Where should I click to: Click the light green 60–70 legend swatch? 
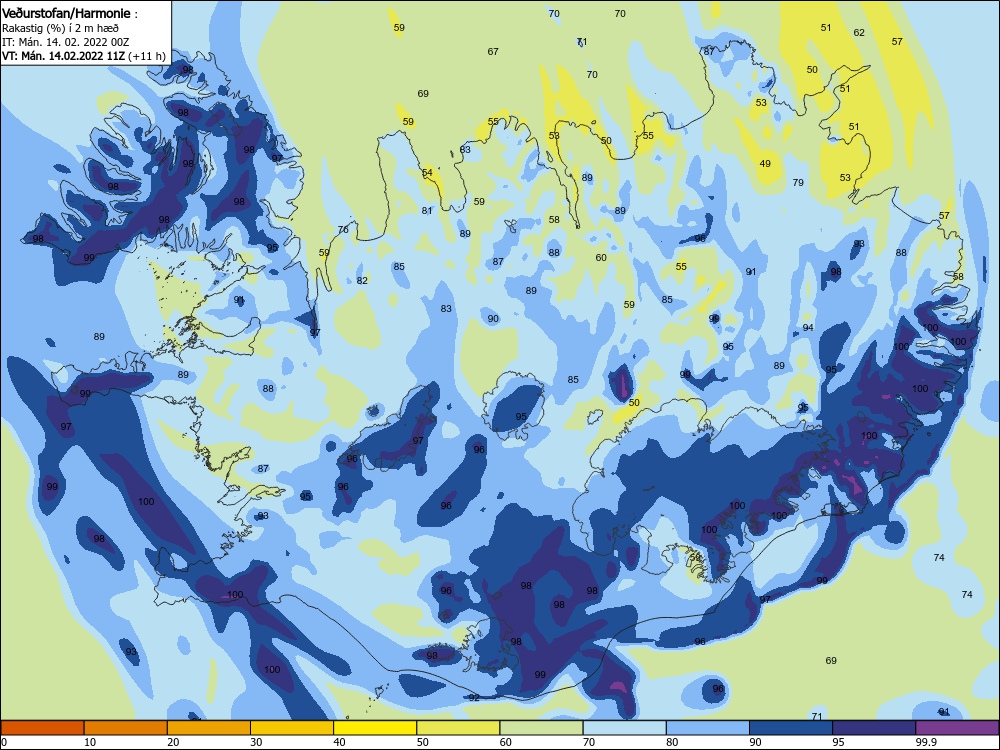coord(541,728)
